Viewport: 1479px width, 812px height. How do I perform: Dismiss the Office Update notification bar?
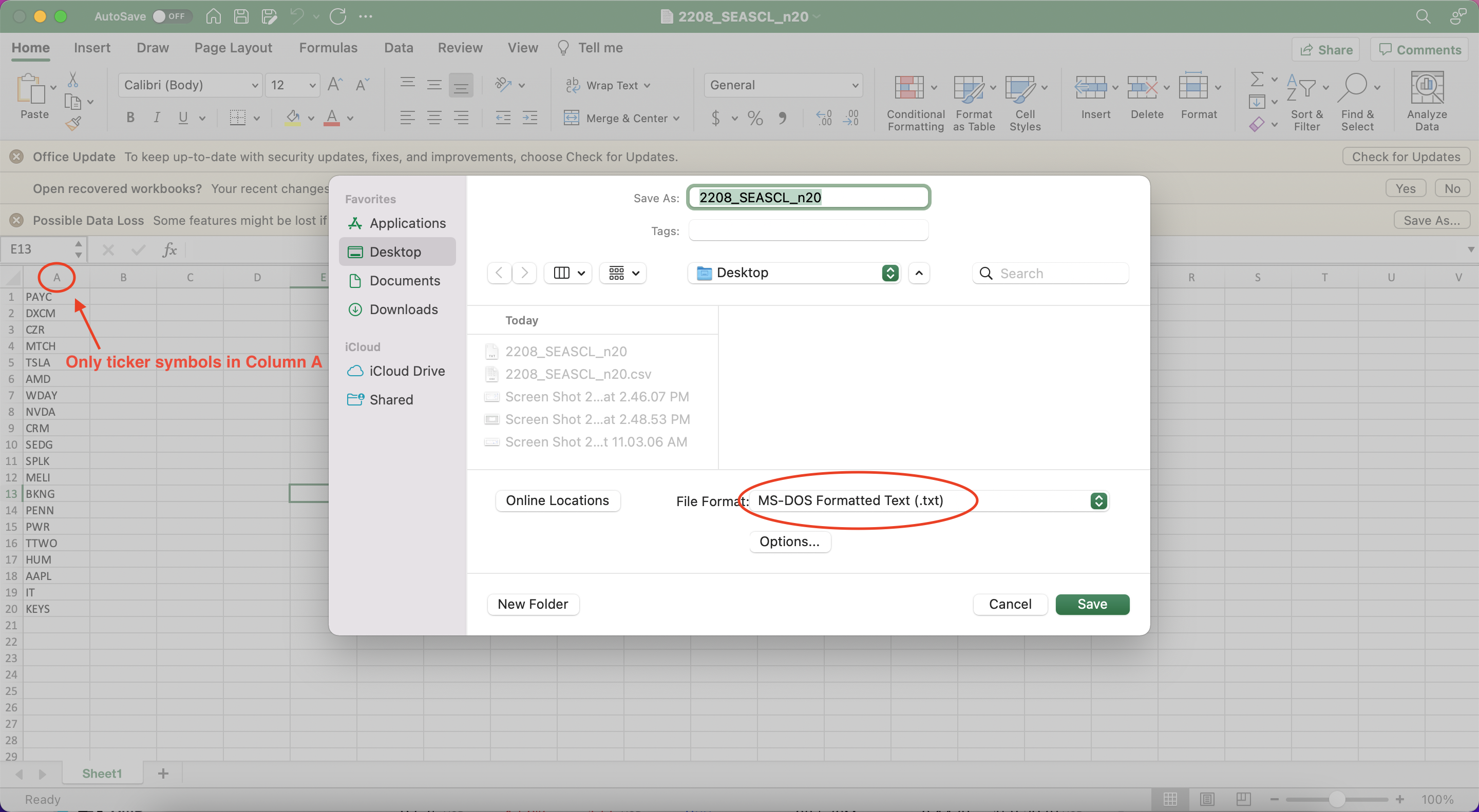point(16,157)
